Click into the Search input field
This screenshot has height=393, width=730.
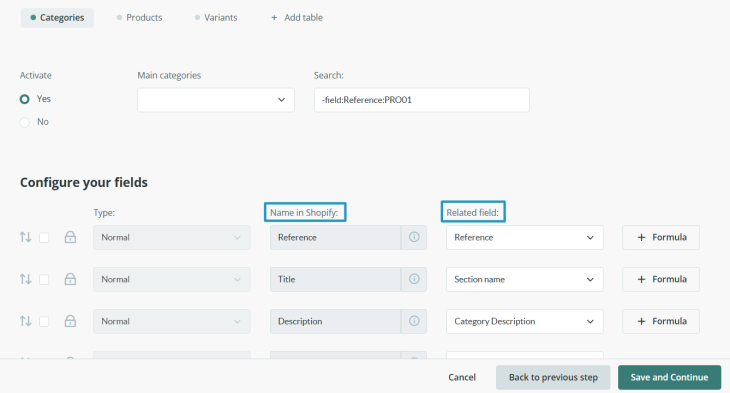pos(422,100)
